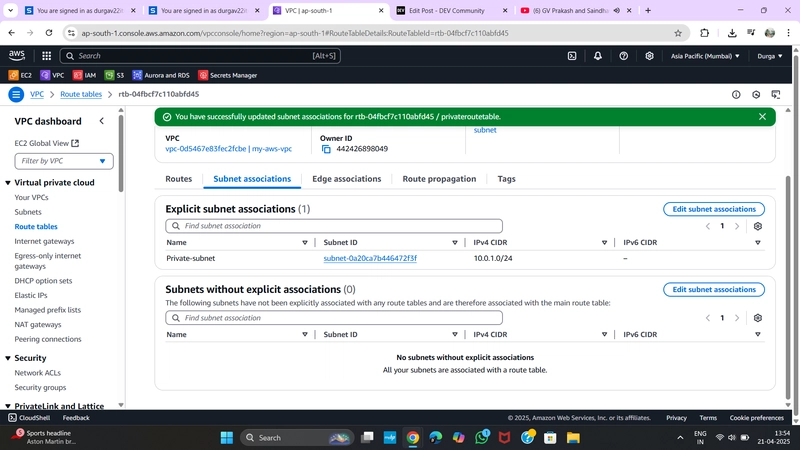Viewport: 800px width, 450px height.
Task: Open File Explorer from the taskbar
Action: [x=573, y=438]
